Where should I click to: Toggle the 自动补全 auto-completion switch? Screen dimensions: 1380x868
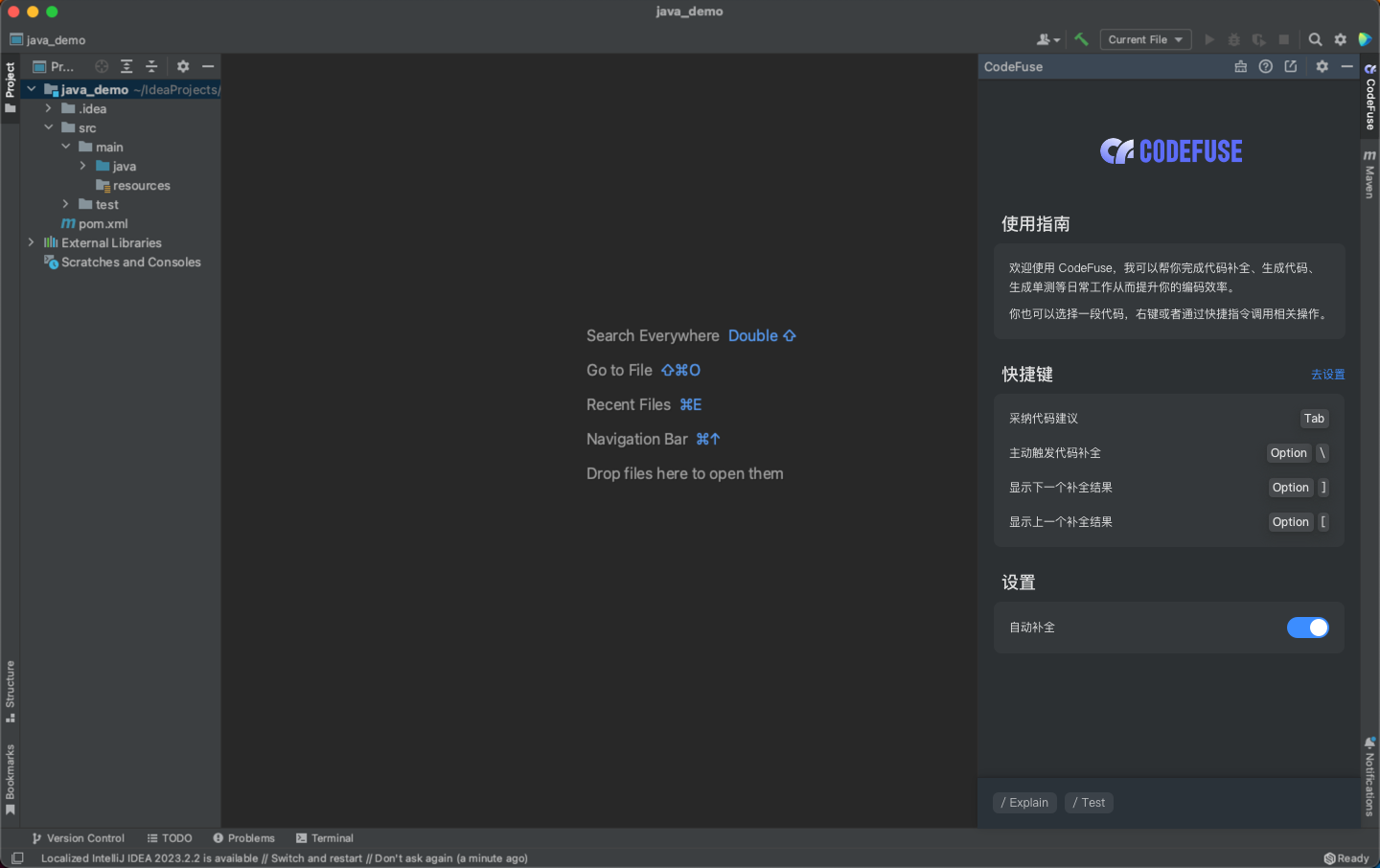(x=1307, y=628)
